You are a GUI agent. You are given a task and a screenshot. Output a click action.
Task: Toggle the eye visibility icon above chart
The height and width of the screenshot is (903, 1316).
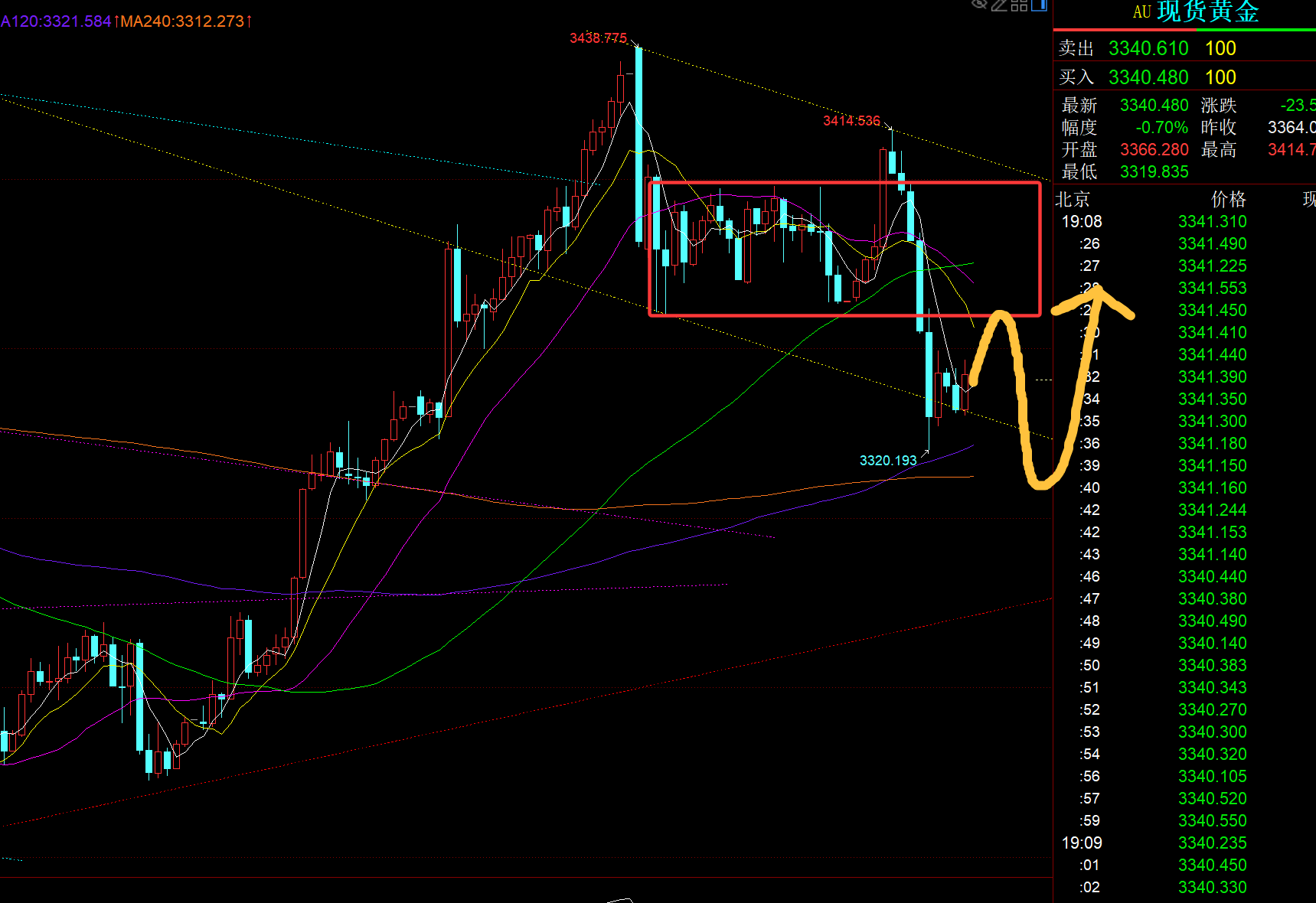tap(979, 5)
